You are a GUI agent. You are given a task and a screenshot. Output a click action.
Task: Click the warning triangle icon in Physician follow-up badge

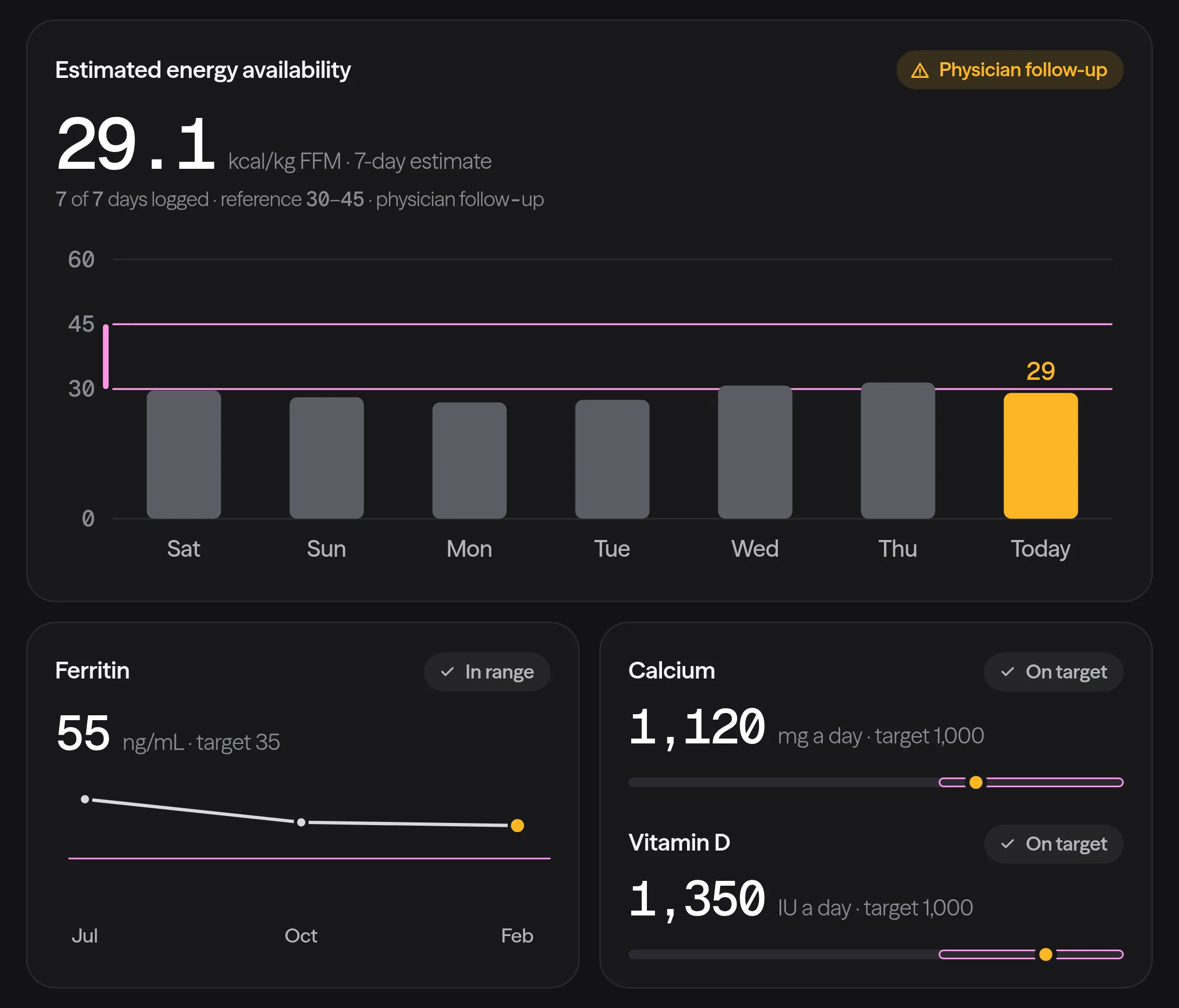(x=920, y=70)
